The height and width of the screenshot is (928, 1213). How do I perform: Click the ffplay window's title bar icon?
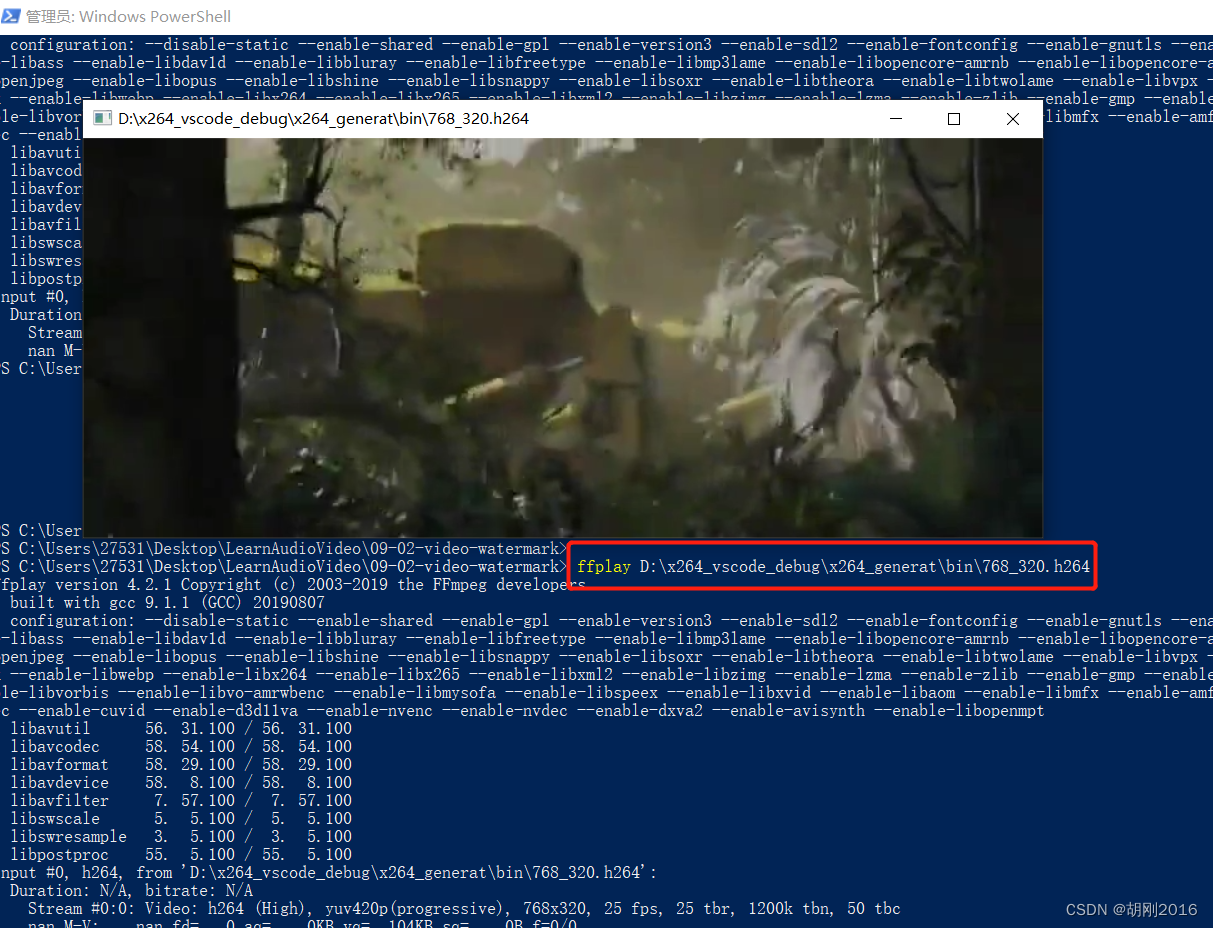pyautogui.click(x=101, y=117)
